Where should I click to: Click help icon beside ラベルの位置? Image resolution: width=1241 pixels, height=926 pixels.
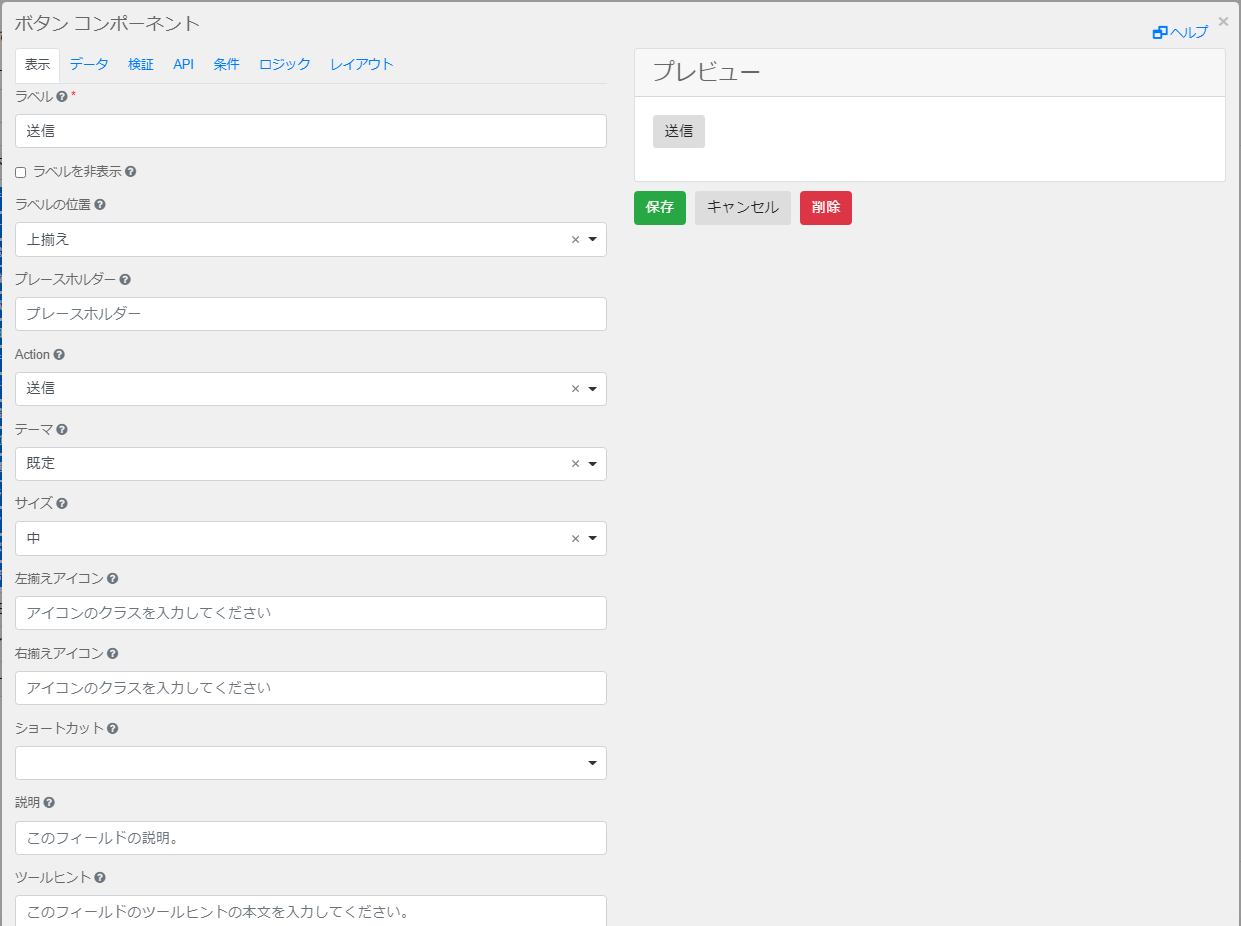(100, 204)
